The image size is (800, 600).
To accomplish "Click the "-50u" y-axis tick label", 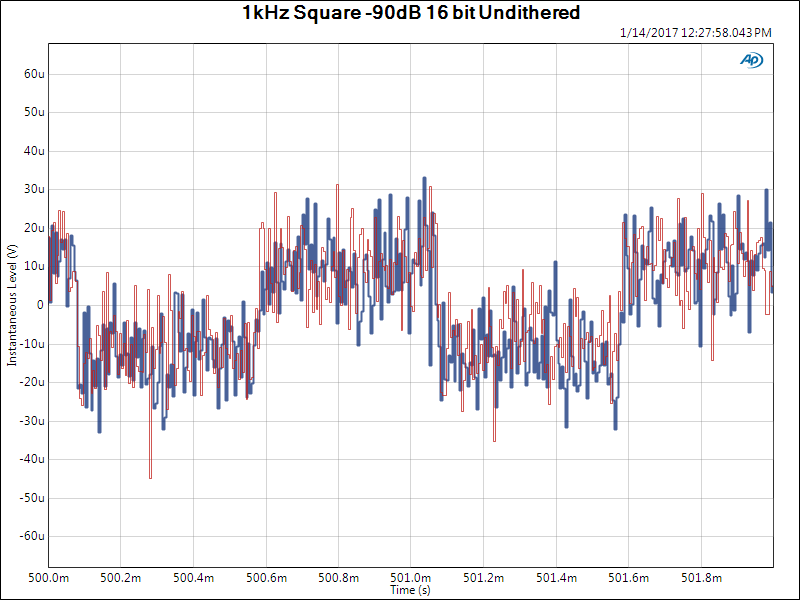I will click(x=32, y=498).
